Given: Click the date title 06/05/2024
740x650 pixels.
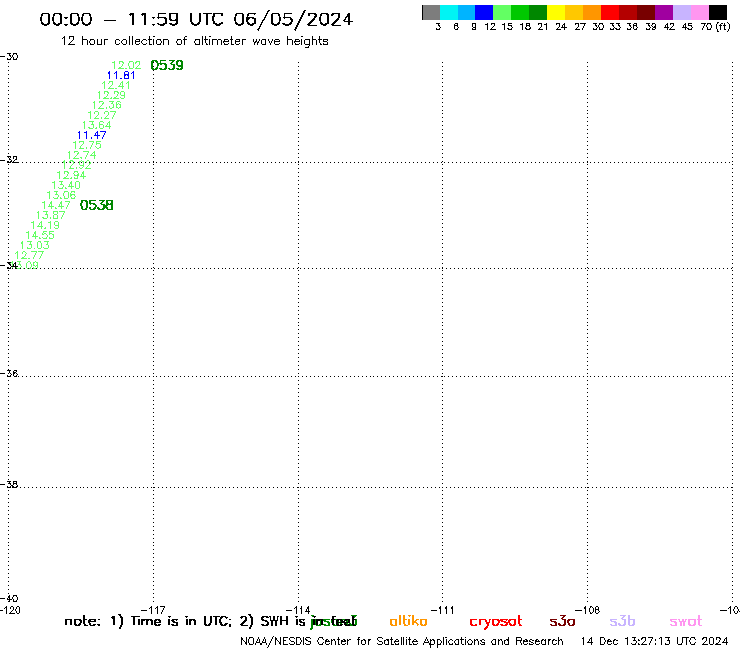Looking at the screenshot, I should 293,20.
